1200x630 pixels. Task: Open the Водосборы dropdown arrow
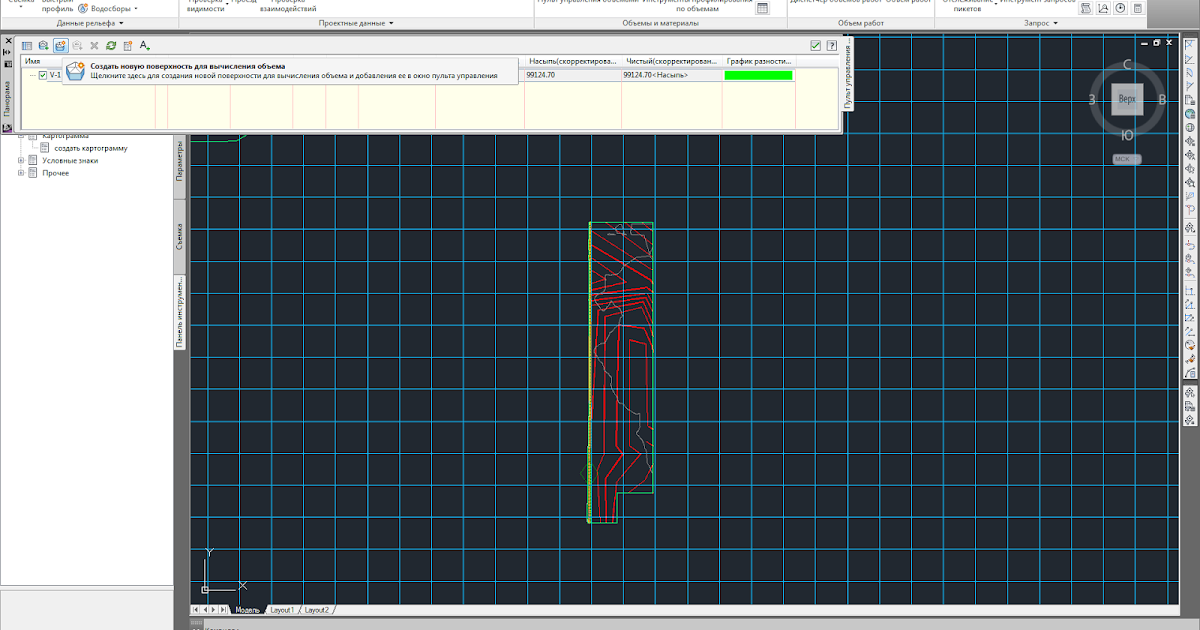136,9
